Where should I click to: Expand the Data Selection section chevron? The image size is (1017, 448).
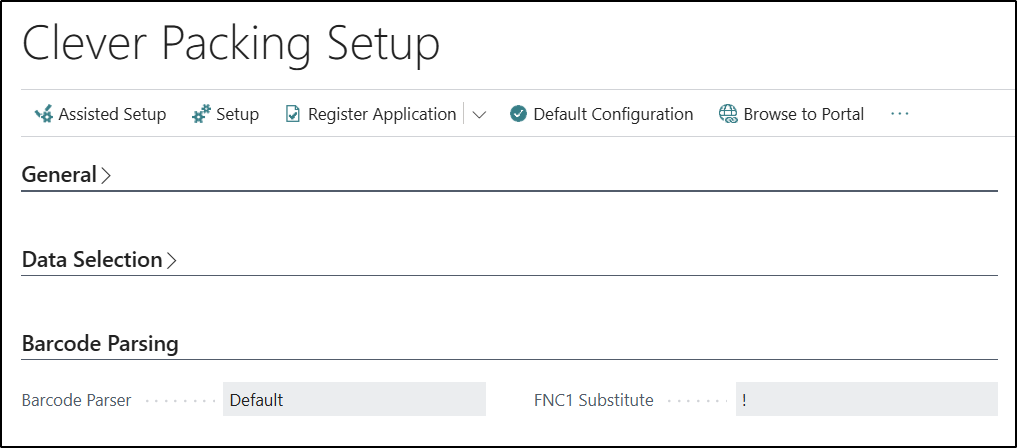[172, 260]
